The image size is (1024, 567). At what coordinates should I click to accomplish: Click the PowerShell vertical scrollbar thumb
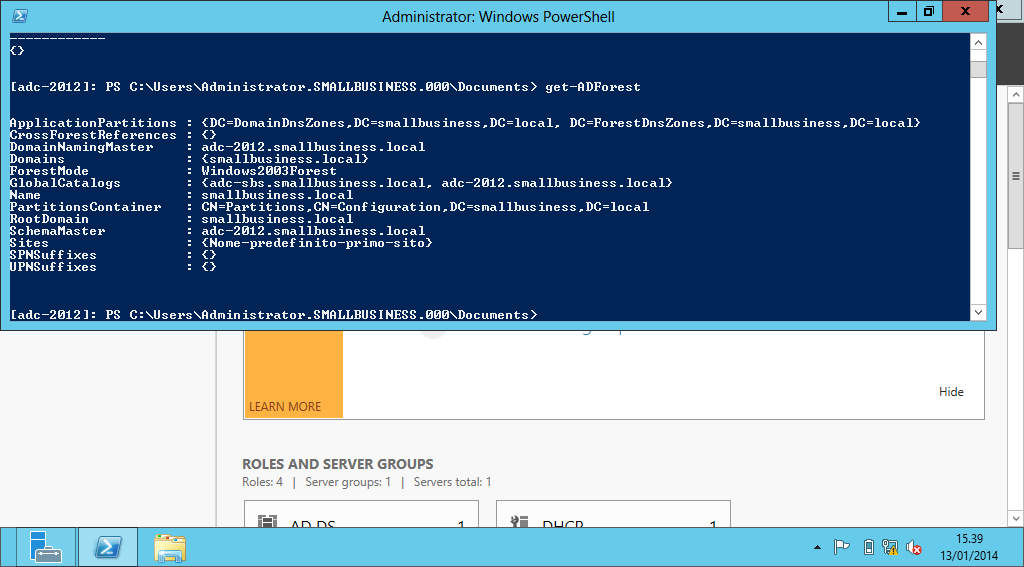pyautogui.click(x=978, y=69)
